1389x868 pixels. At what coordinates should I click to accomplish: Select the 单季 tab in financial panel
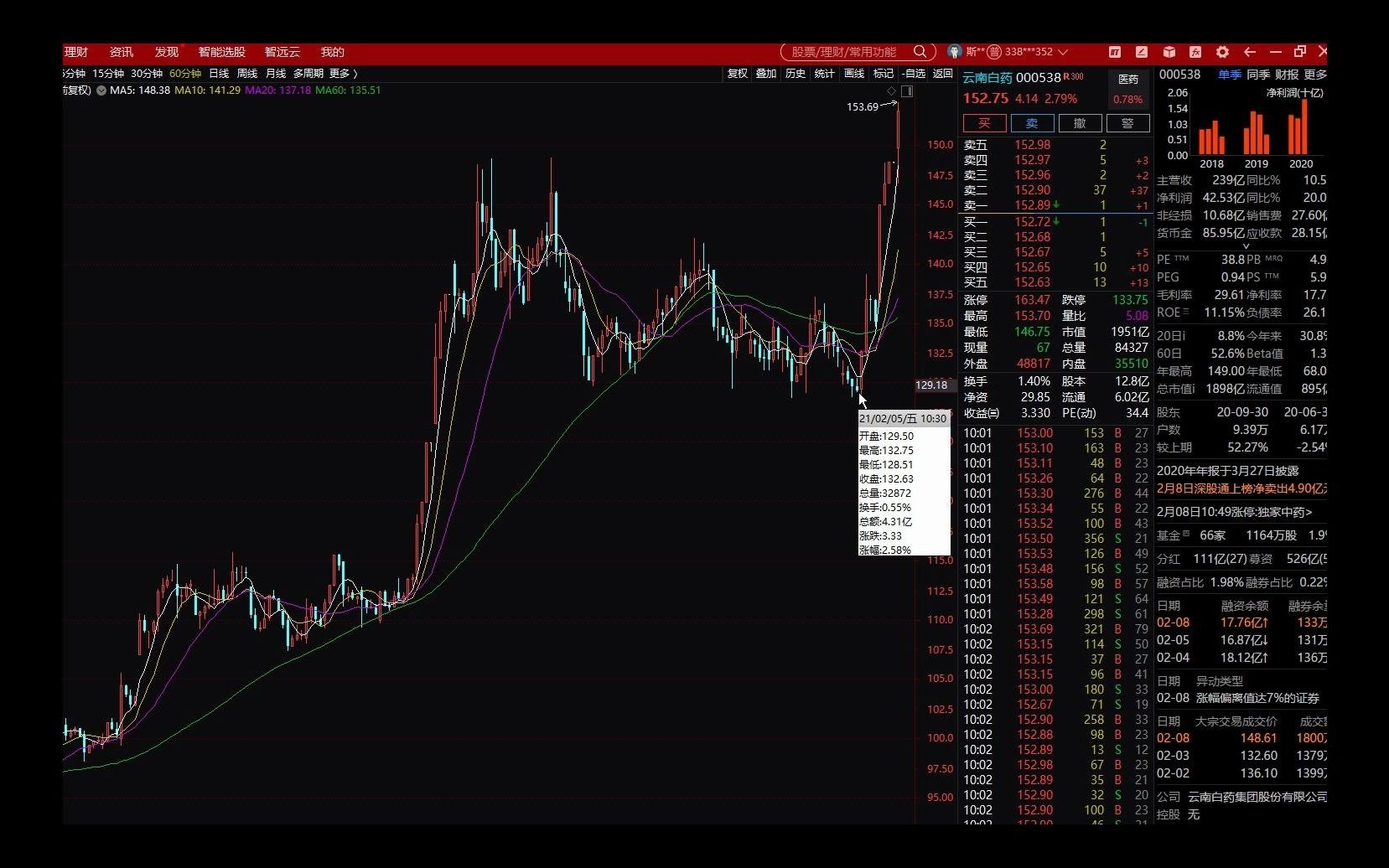1230,75
